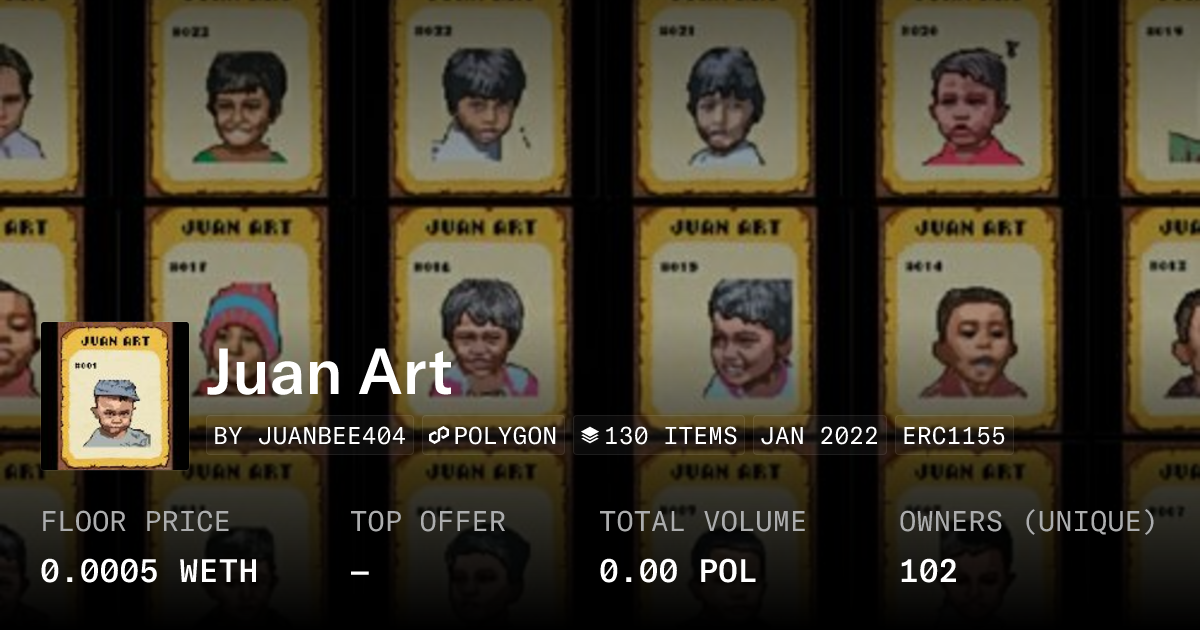The image size is (1200, 630).
Task: Click the stacked layers items icon
Action: (590, 436)
